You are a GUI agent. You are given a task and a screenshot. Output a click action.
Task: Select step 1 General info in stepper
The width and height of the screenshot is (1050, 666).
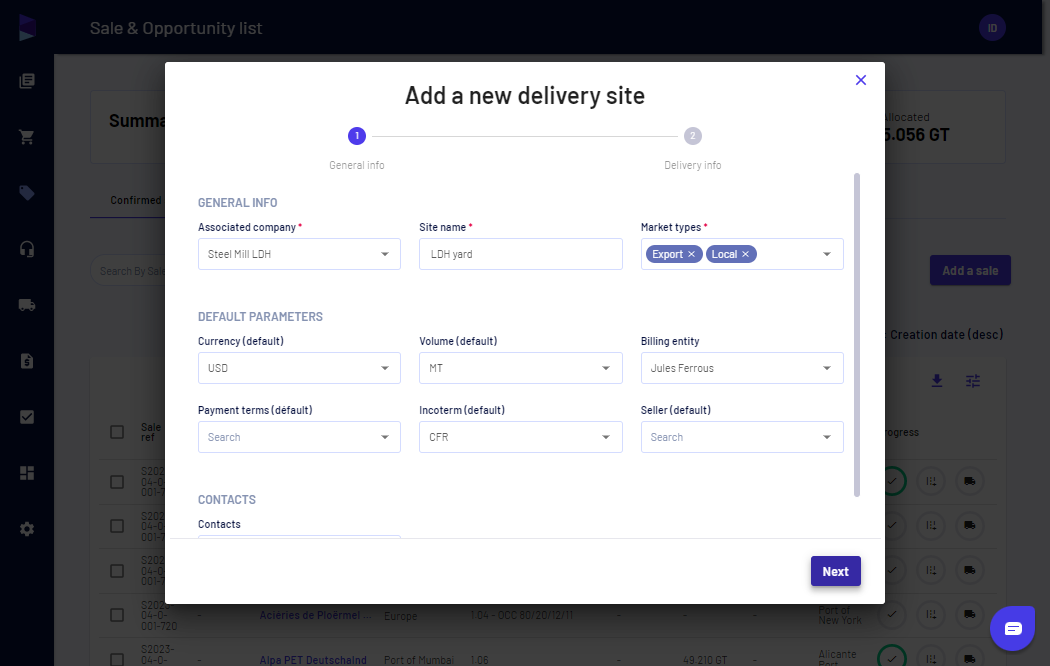click(357, 136)
